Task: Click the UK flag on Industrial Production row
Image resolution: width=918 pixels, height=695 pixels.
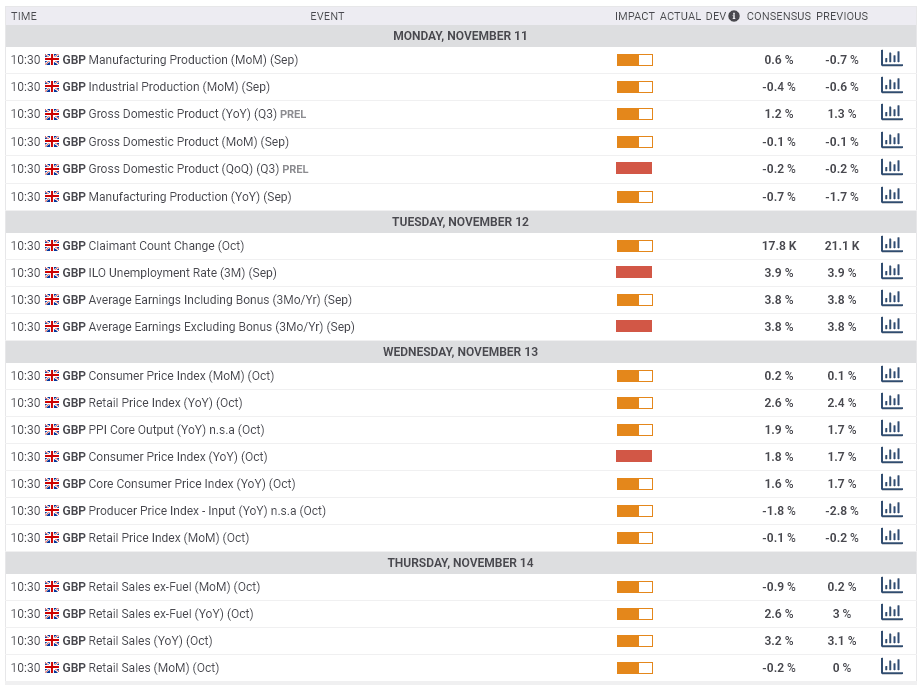Action: [x=51, y=86]
